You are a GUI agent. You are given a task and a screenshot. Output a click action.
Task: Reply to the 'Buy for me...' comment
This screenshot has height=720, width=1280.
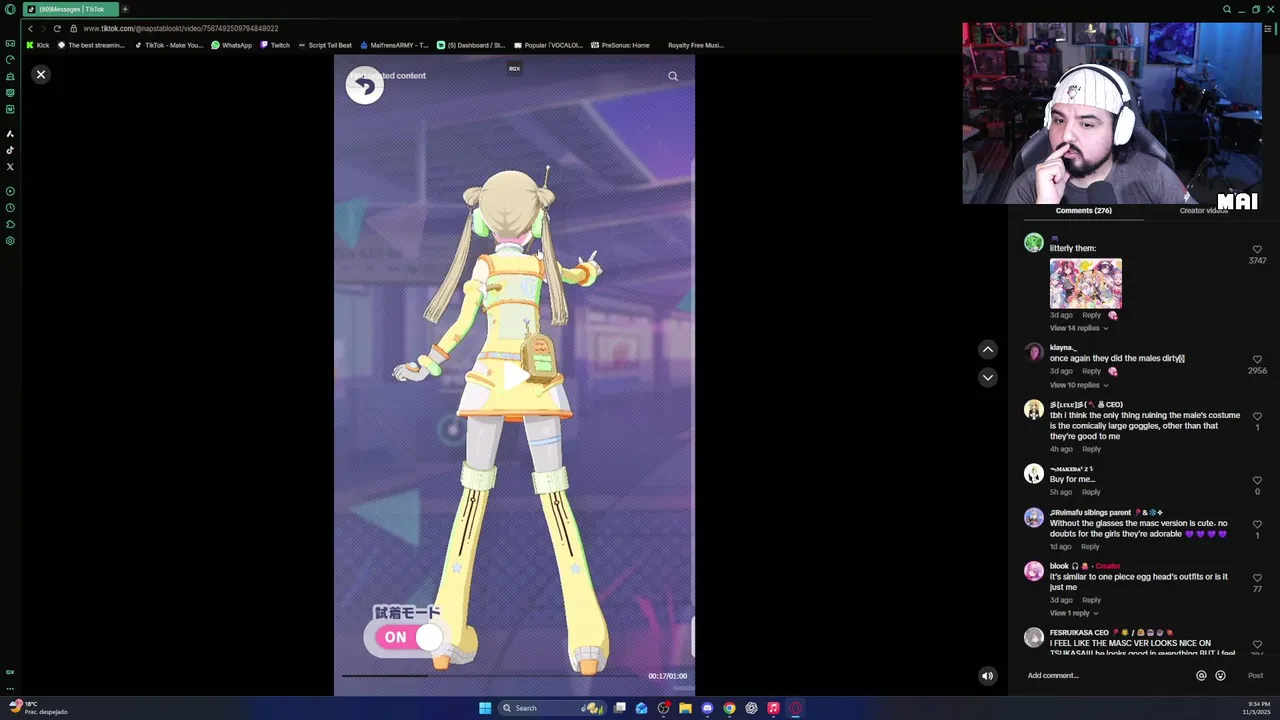[x=1091, y=492]
